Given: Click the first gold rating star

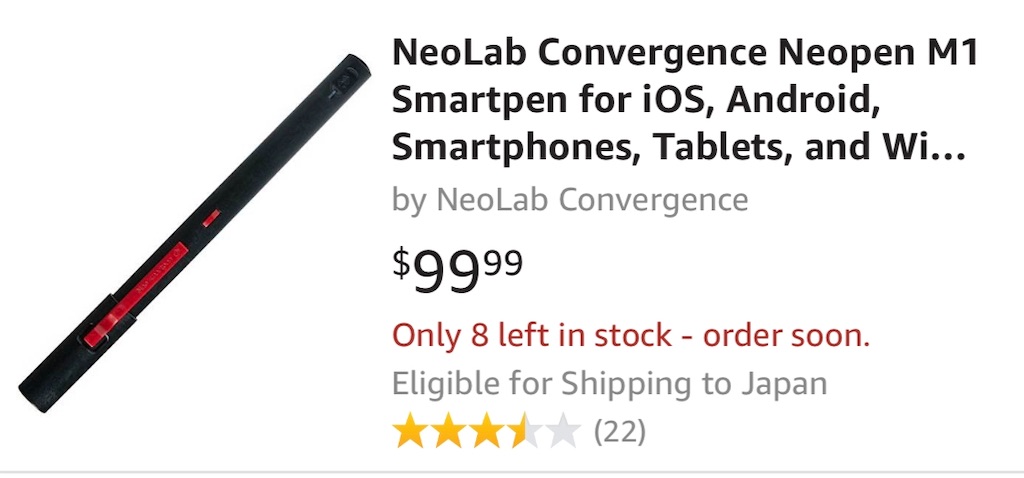Looking at the screenshot, I should [x=409, y=432].
